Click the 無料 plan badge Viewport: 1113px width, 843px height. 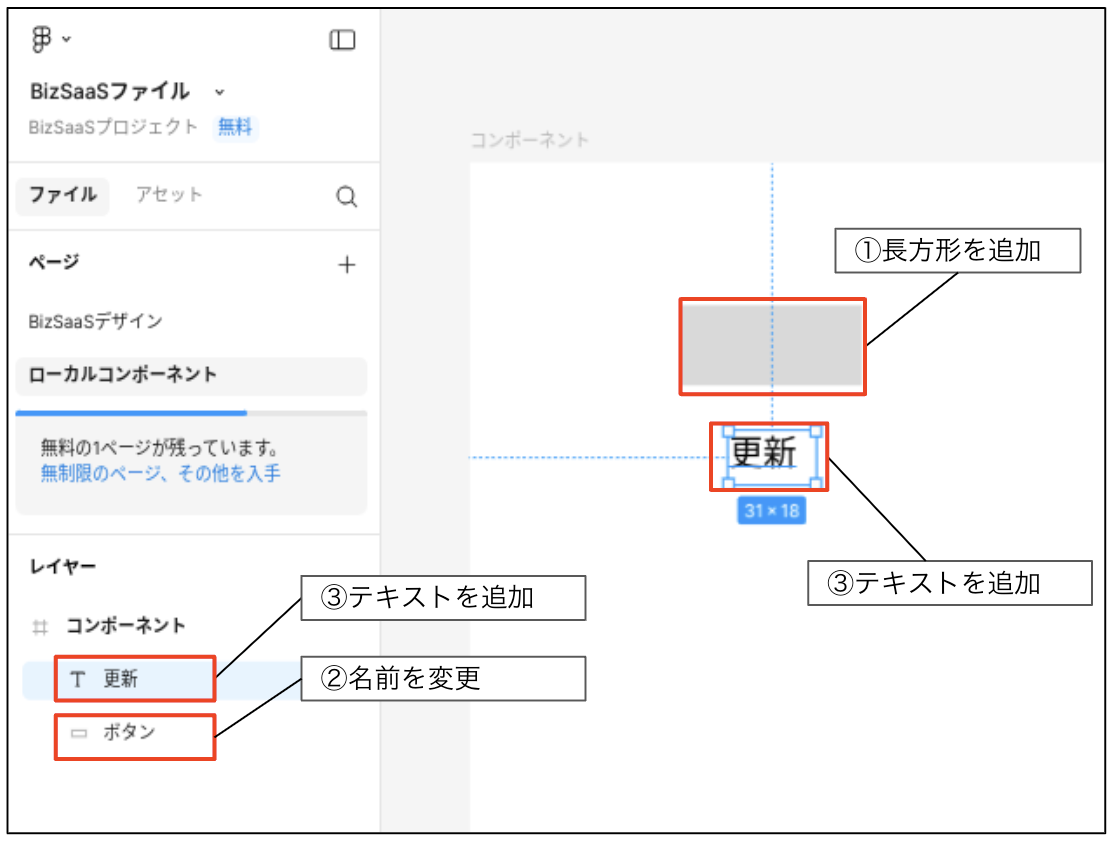point(235,128)
